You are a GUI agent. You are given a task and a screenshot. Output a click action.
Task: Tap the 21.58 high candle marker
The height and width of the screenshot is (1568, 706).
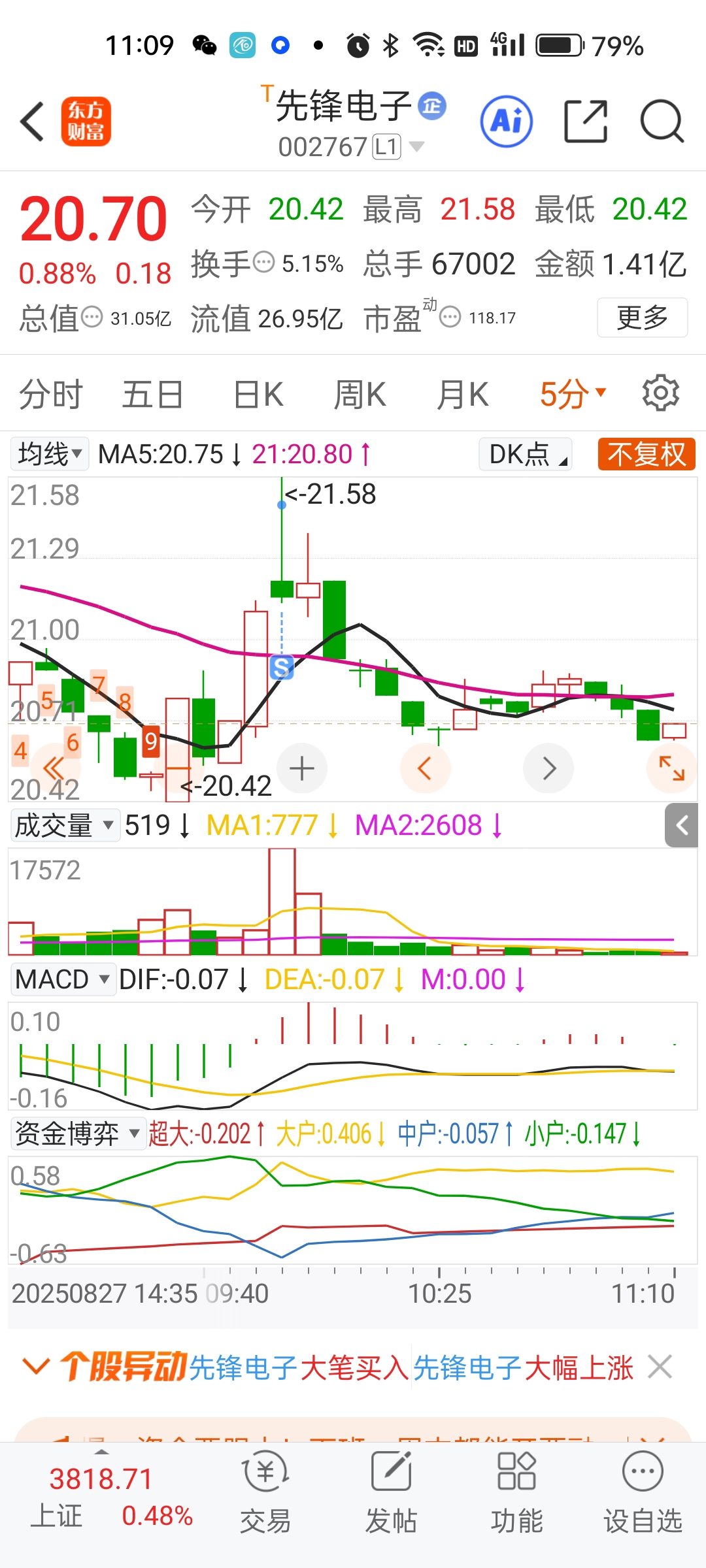331,495
